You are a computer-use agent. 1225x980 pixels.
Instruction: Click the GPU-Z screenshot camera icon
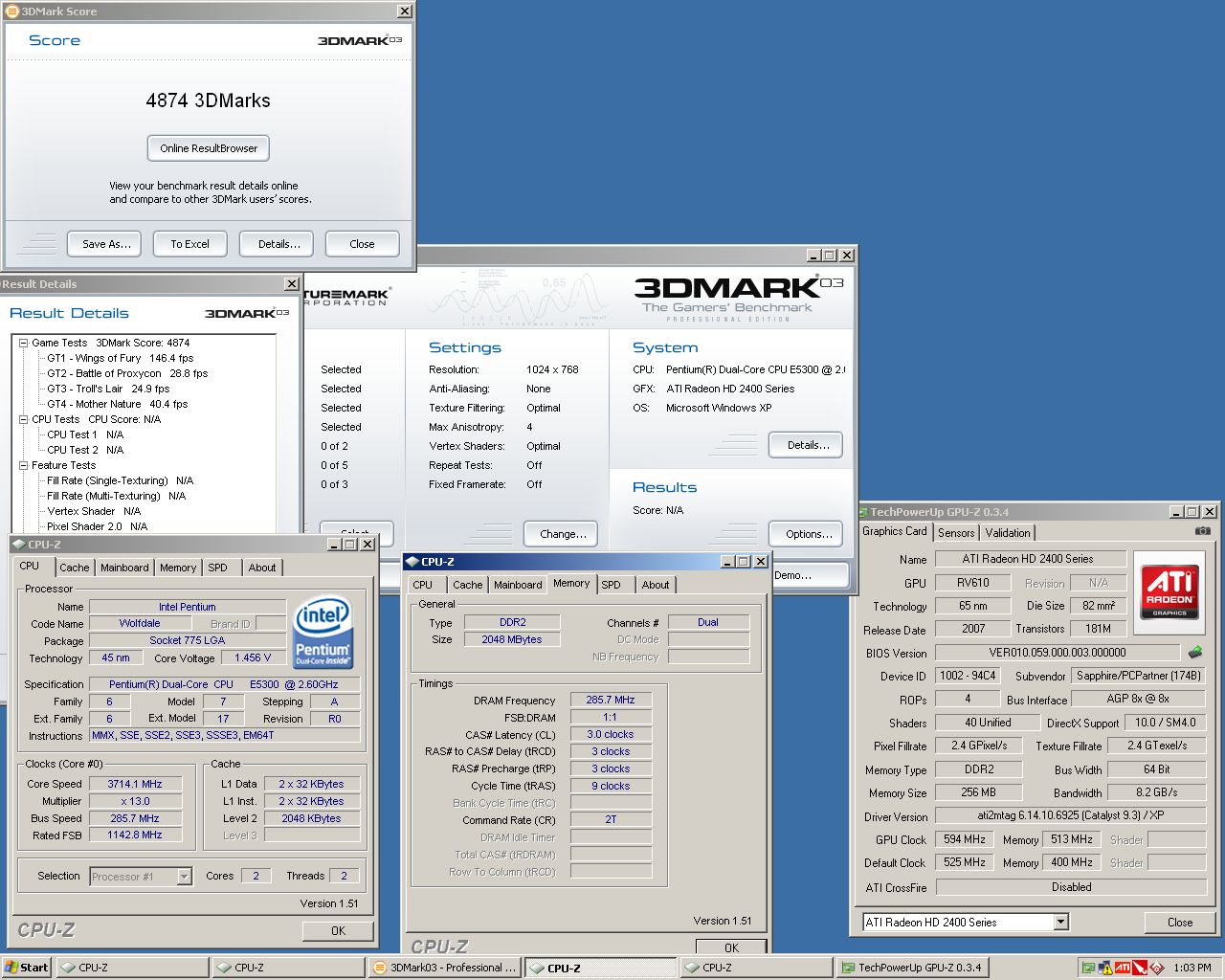click(x=1203, y=531)
